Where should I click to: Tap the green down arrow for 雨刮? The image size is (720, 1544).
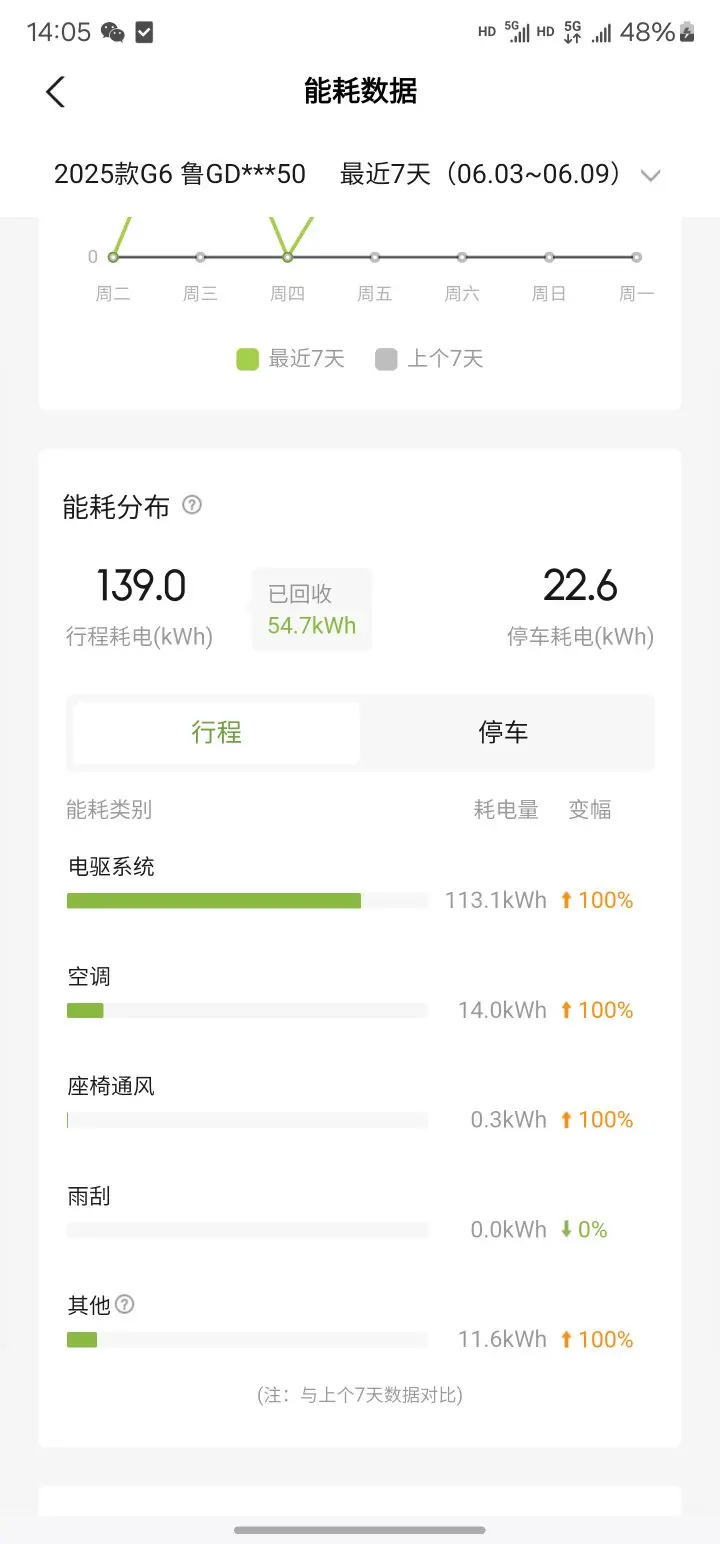[x=566, y=1229]
